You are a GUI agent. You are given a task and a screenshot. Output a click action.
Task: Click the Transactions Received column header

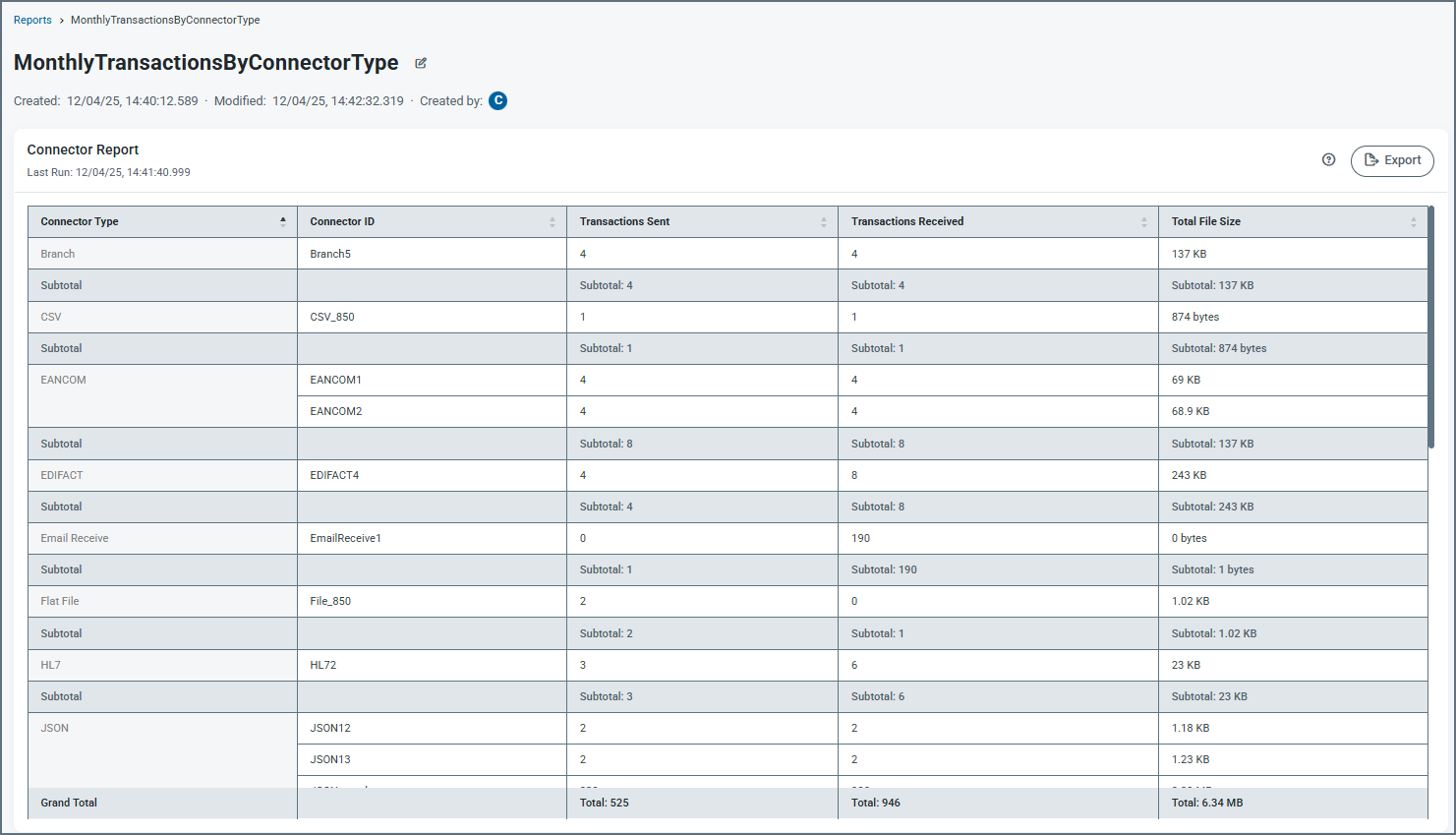tap(907, 222)
